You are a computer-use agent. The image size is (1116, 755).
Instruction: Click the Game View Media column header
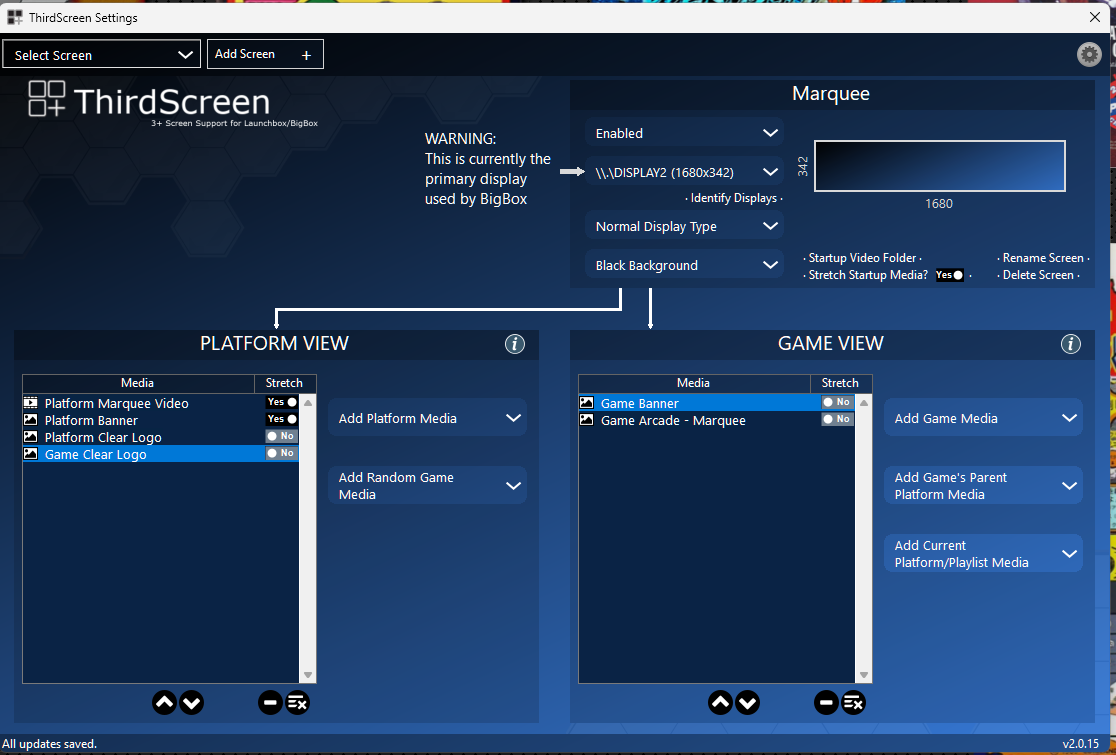point(694,383)
